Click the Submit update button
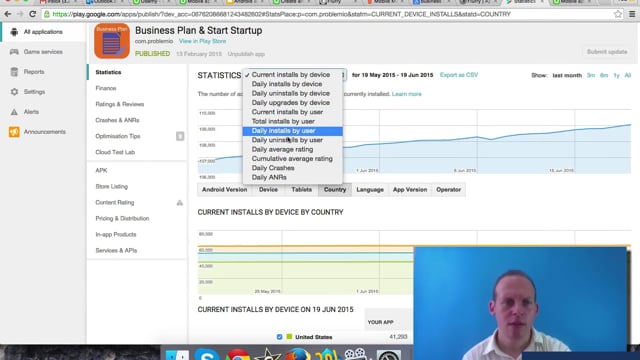The width and height of the screenshot is (640, 360). [607, 52]
